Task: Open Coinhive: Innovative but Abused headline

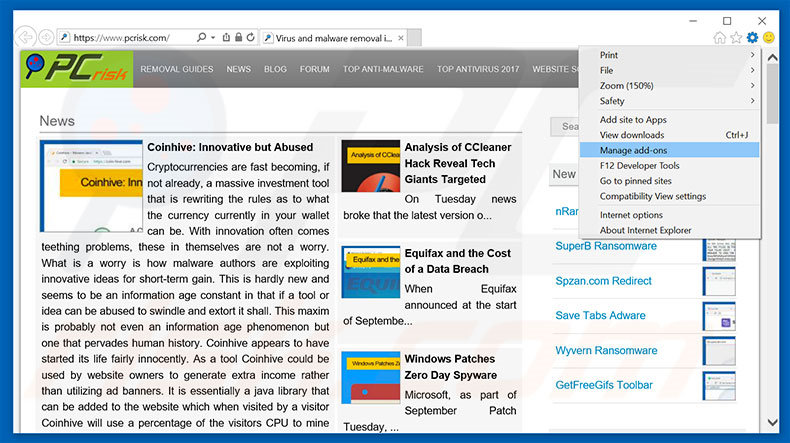Action: pyautogui.click(x=230, y=147)
